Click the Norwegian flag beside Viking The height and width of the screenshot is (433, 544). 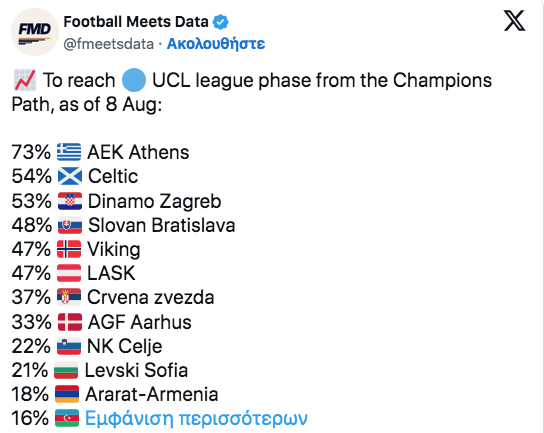coord(69,249)
